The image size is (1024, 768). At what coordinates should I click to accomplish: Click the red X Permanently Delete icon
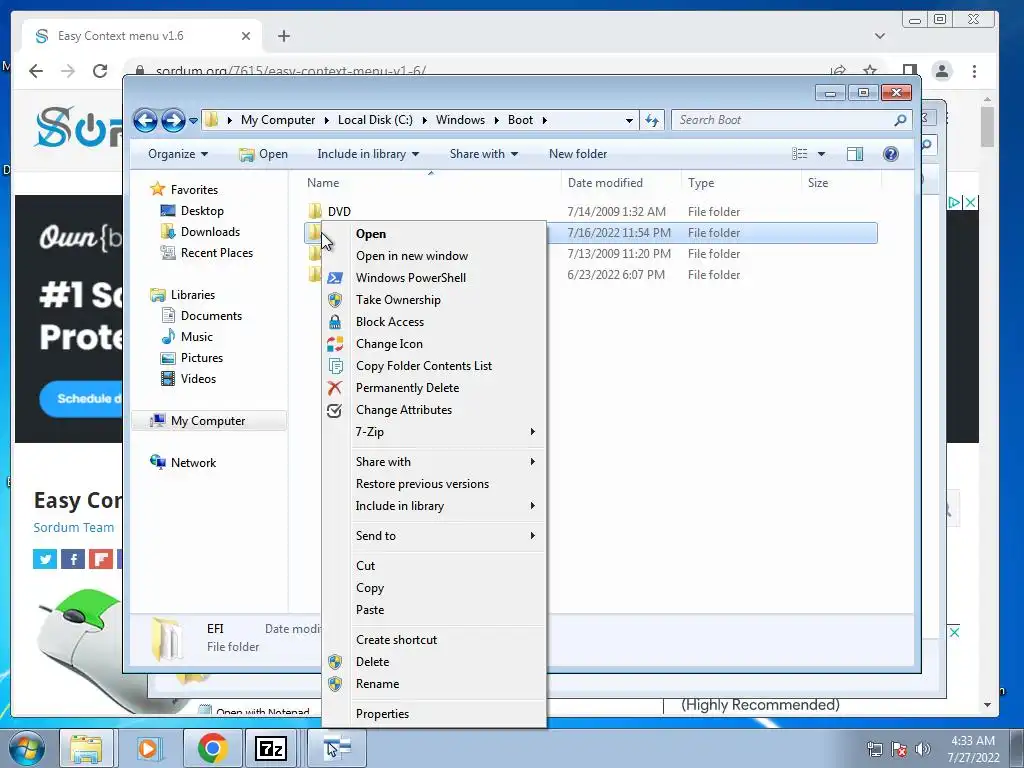click(334, 388)
